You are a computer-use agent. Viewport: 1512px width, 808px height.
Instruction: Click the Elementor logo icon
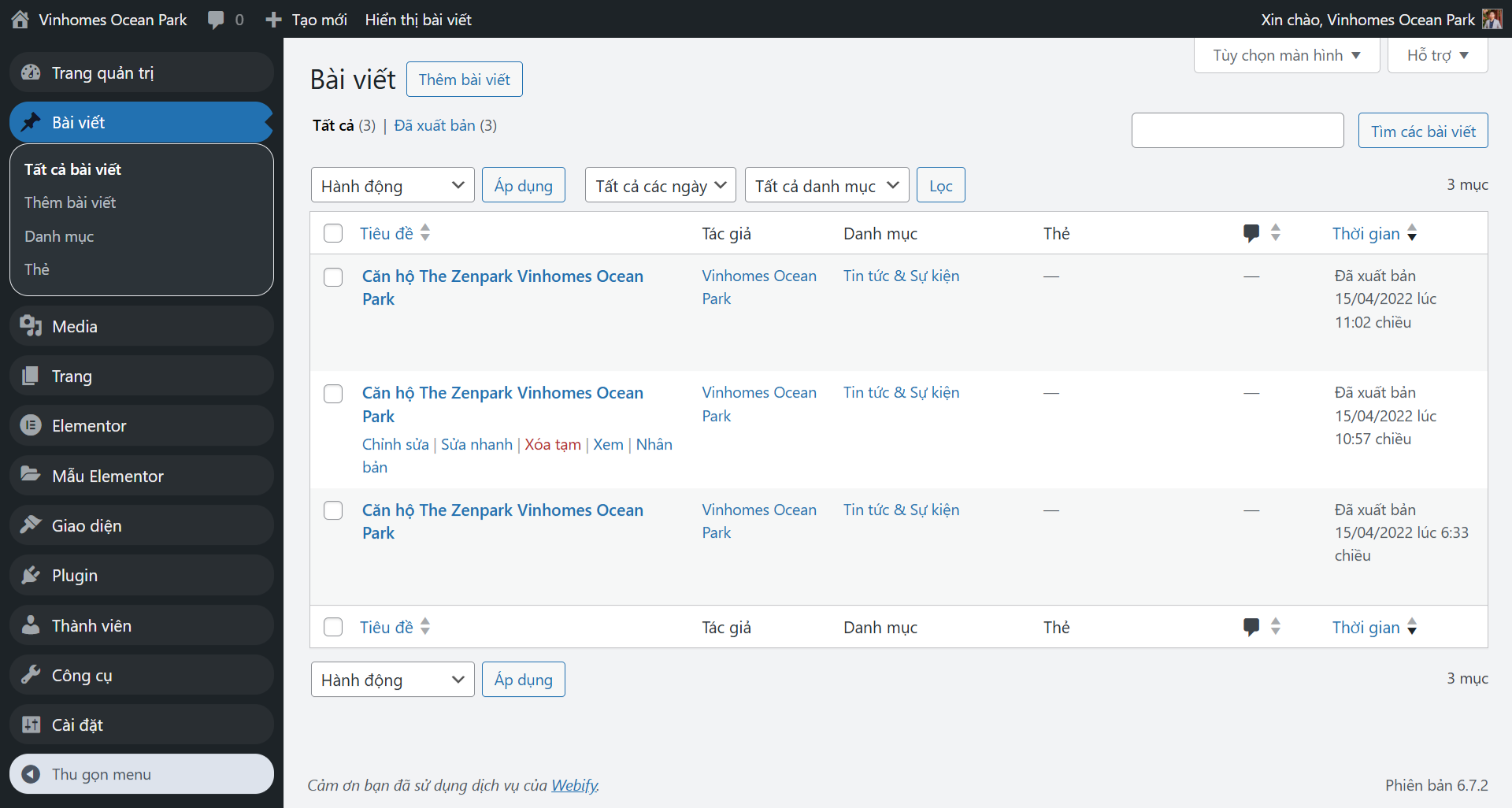pyautogui.click(x=31, y=425)
